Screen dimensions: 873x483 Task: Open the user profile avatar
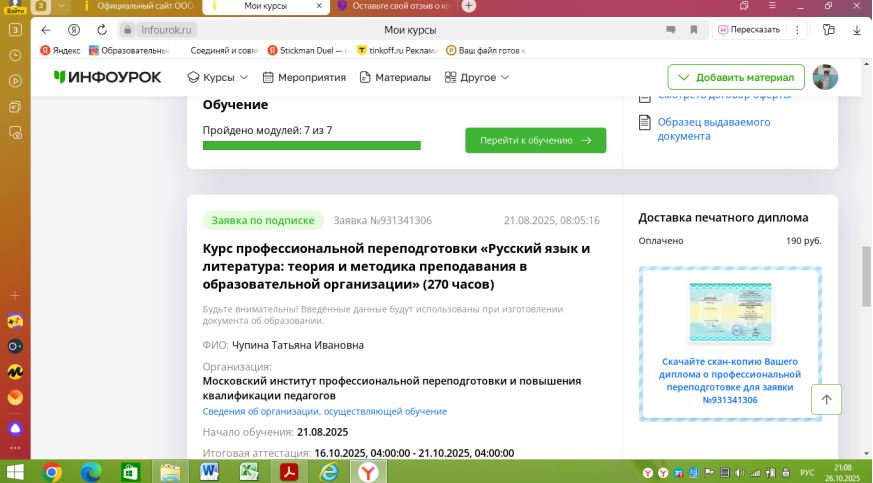point(825,77)
